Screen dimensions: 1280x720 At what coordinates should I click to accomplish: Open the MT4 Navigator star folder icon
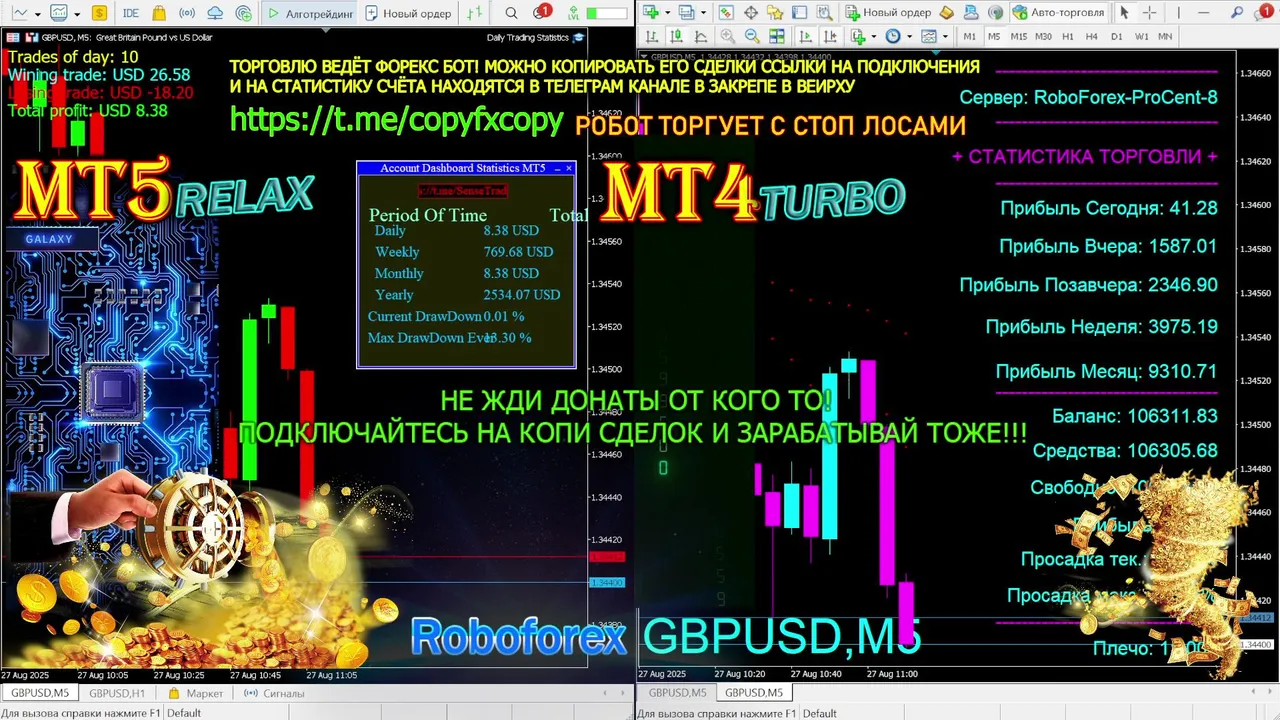[x=774, y=12]
